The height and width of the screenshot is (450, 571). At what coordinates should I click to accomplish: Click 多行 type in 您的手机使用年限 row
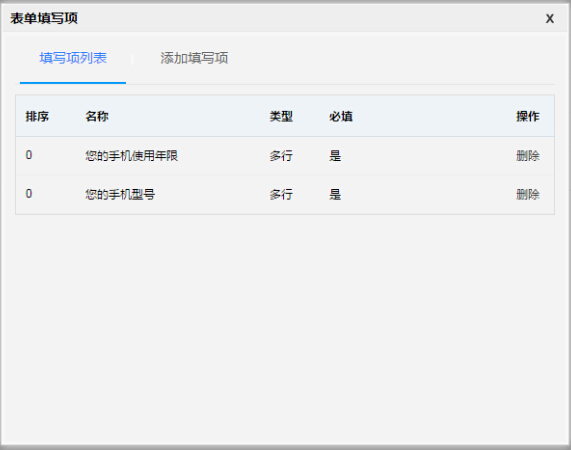[281, 156]
